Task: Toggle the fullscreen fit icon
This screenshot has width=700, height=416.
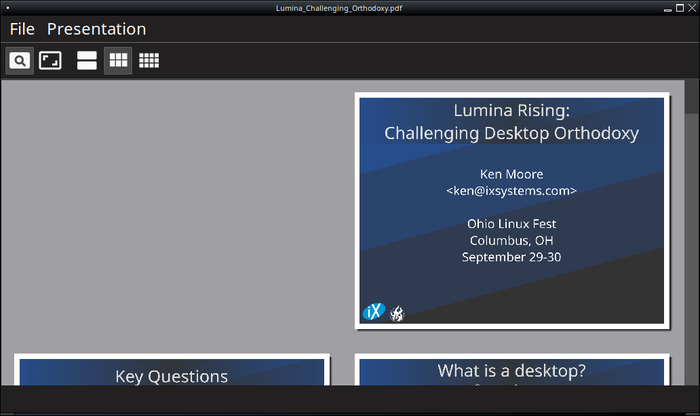Action: tap(50, 60)
